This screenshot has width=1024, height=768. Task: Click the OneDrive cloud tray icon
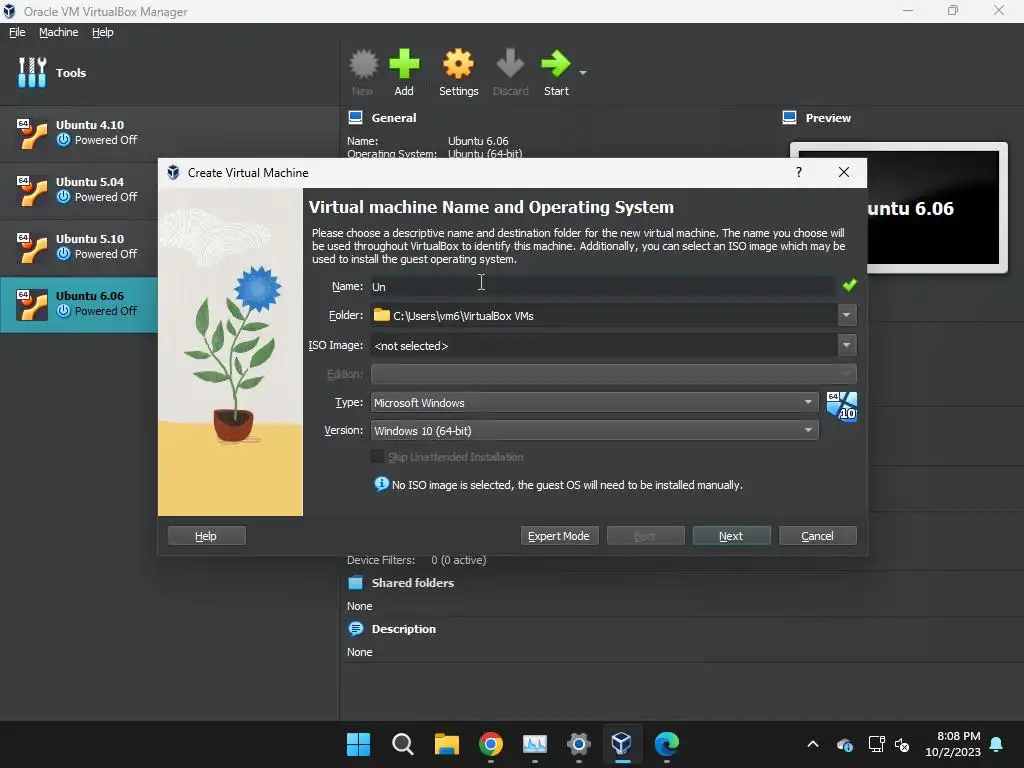point(844,744)
